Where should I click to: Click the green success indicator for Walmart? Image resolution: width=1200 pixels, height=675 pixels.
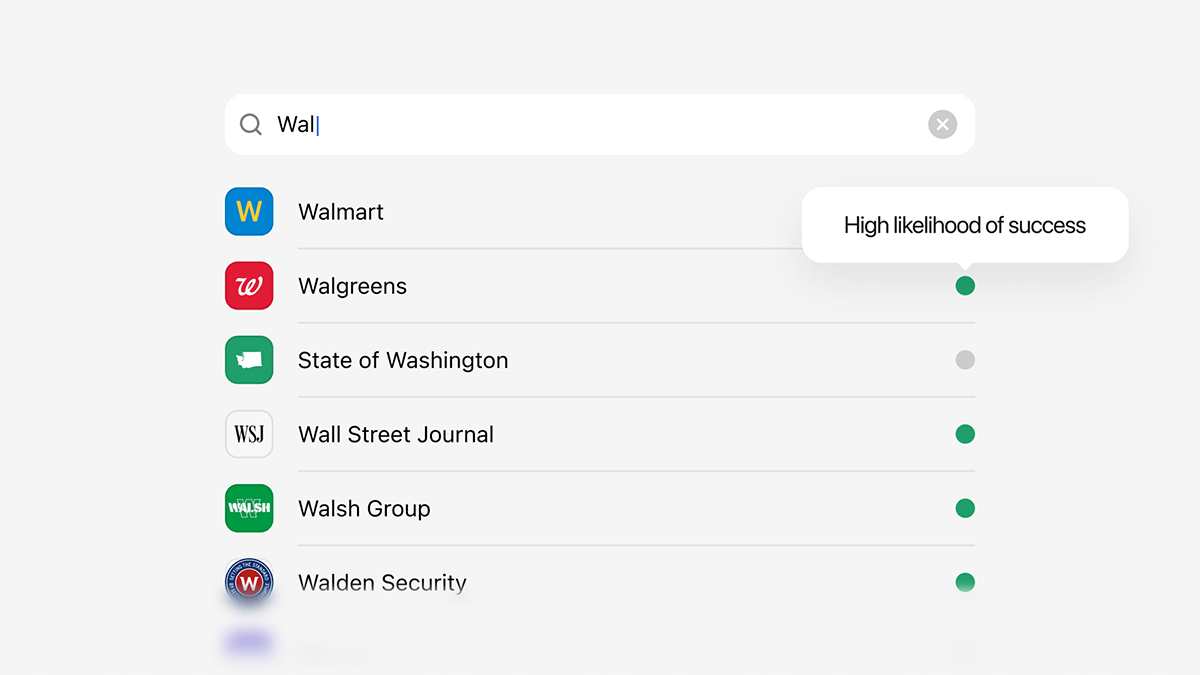tap(965, 211)
